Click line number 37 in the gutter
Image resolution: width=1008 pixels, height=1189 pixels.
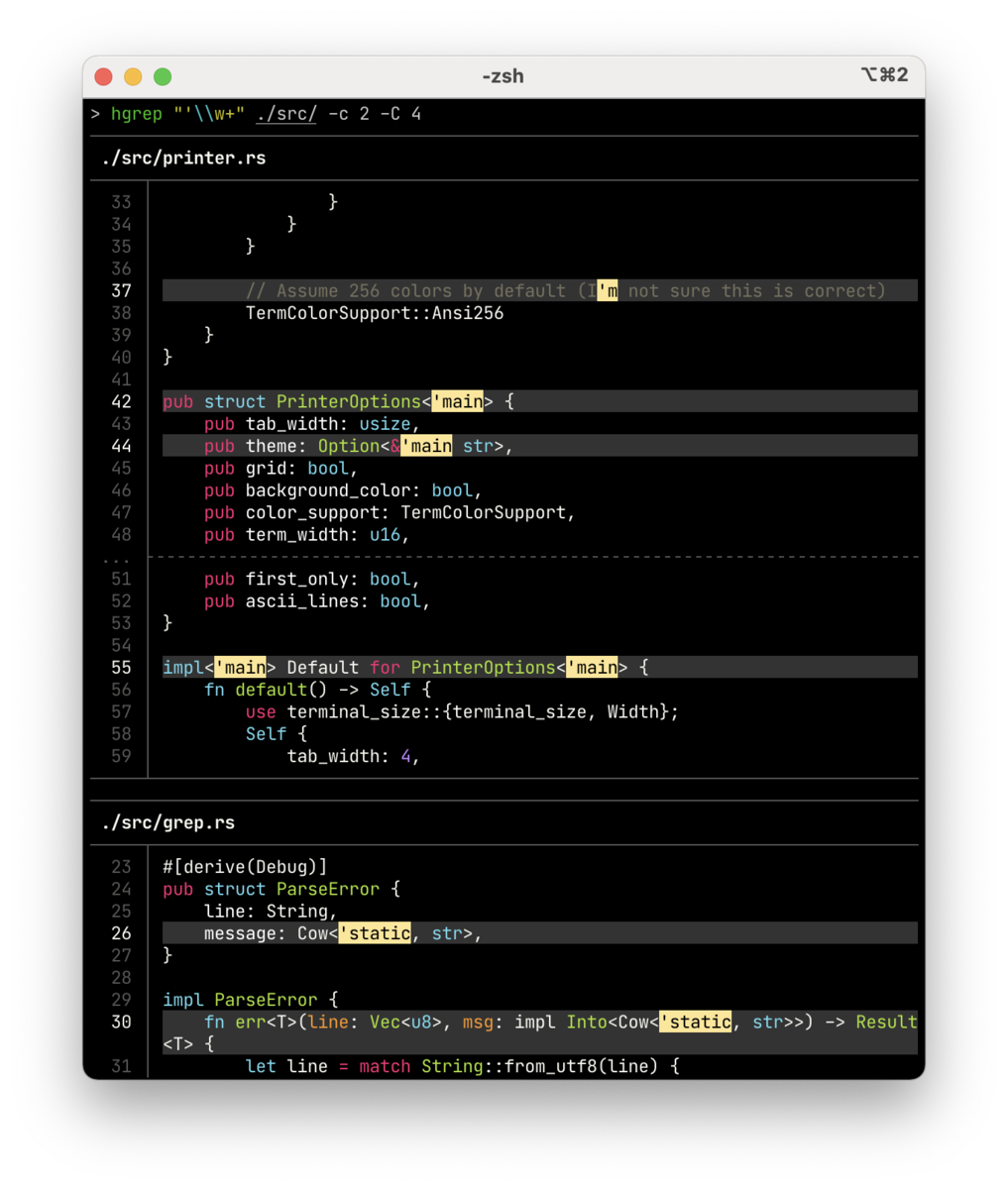(121, 290)
